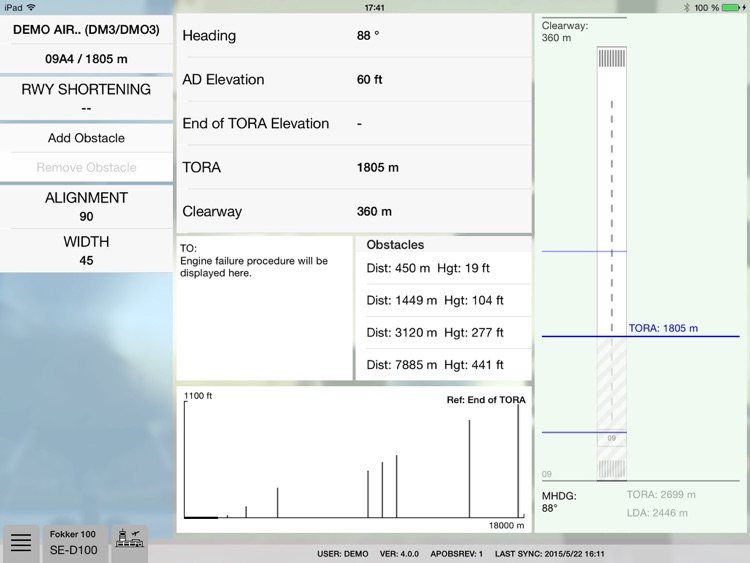Tap the 09 runway threshold number
This screenshot has height=563, width=750.
(x=612, y=438)
